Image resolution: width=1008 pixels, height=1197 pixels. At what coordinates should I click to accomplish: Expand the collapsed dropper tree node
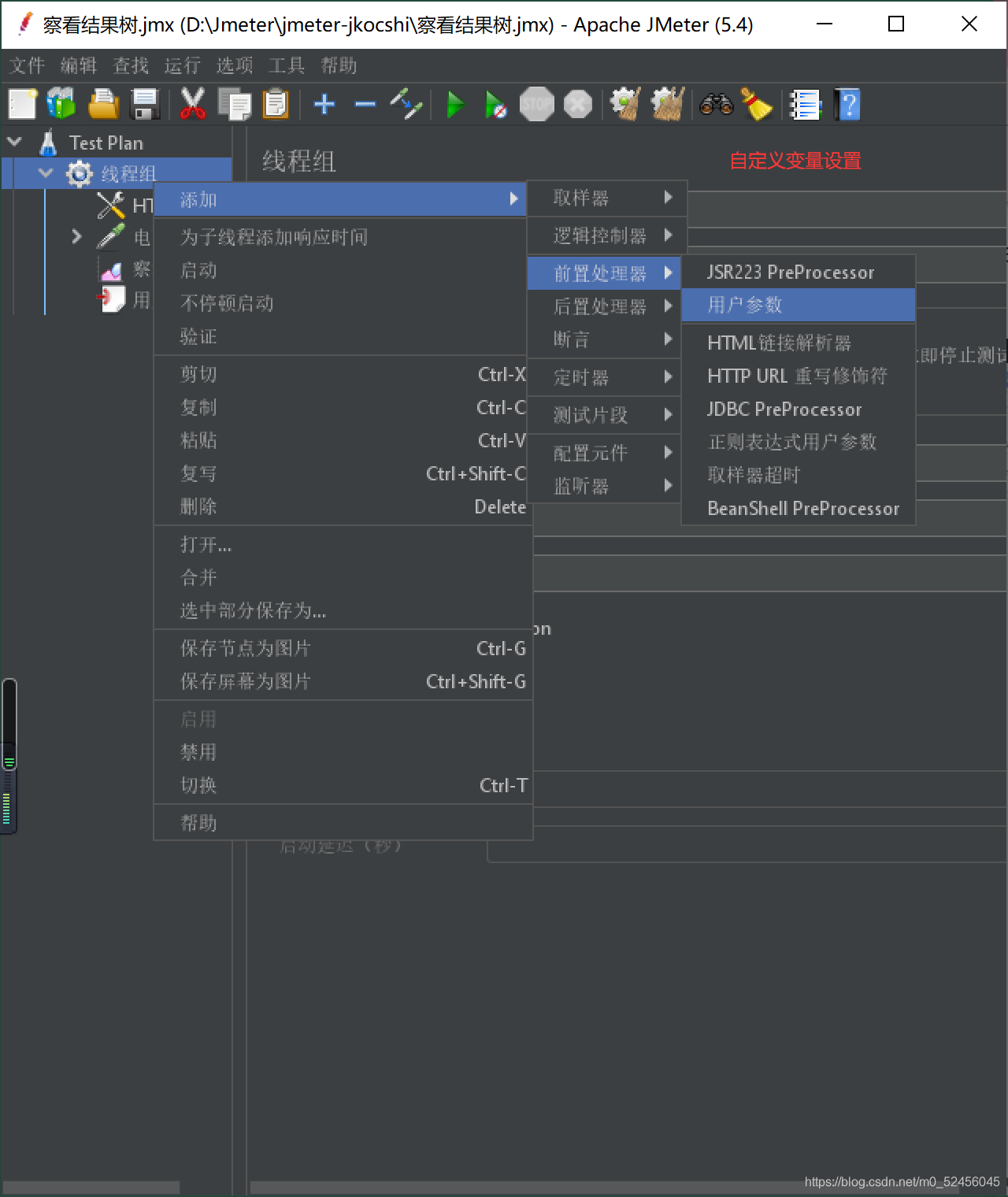point(76,236)
